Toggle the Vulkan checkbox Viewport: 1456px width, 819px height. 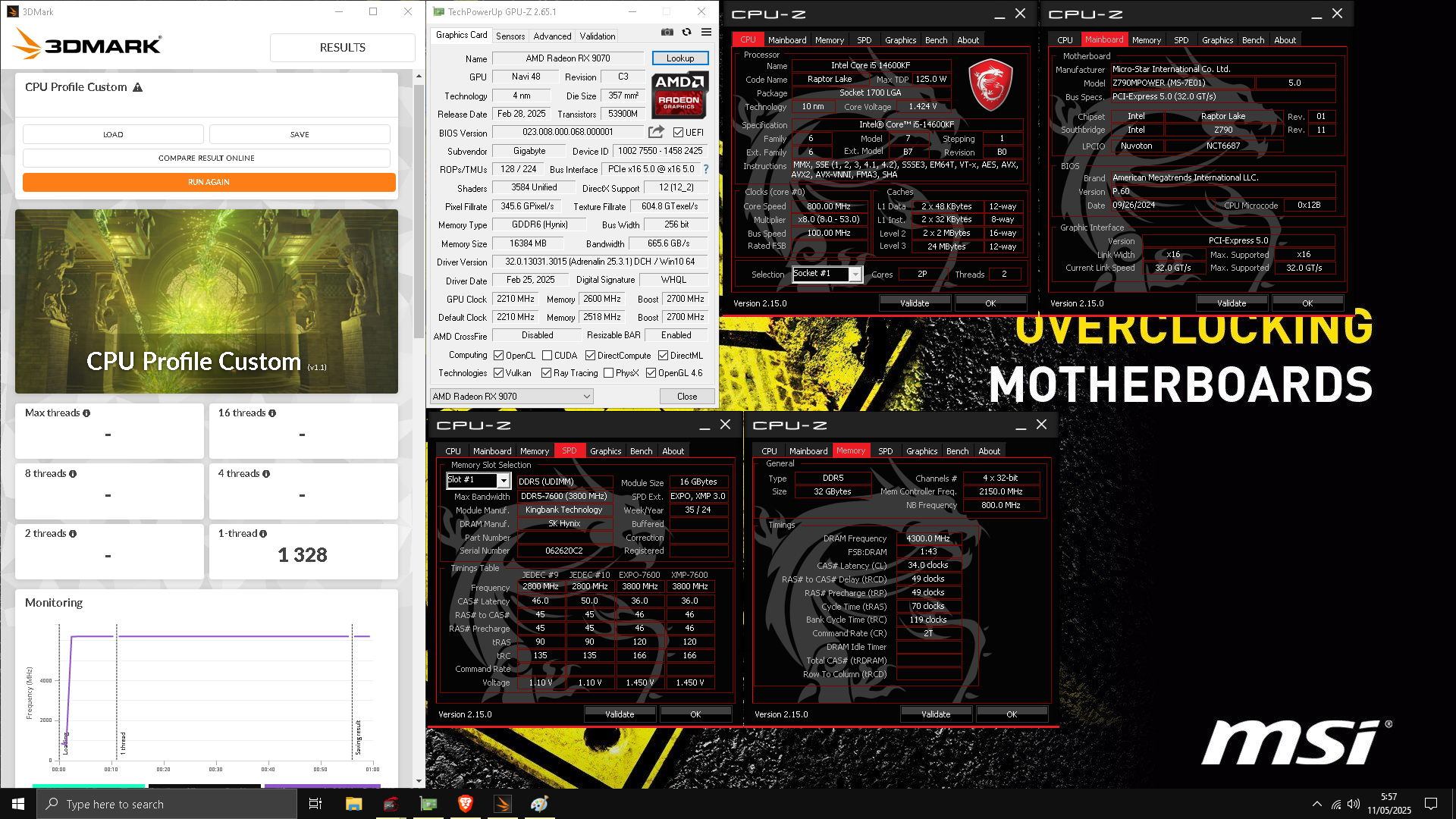pos(499,373)
